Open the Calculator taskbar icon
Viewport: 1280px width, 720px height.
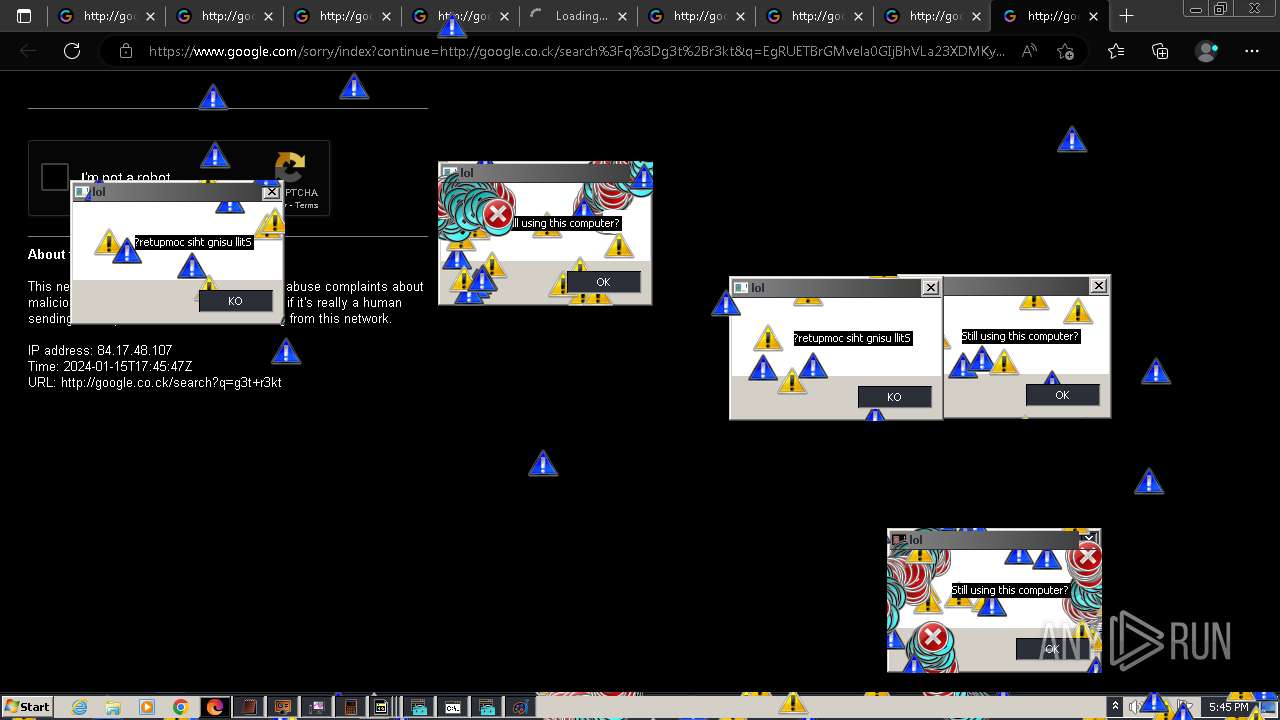350,707
